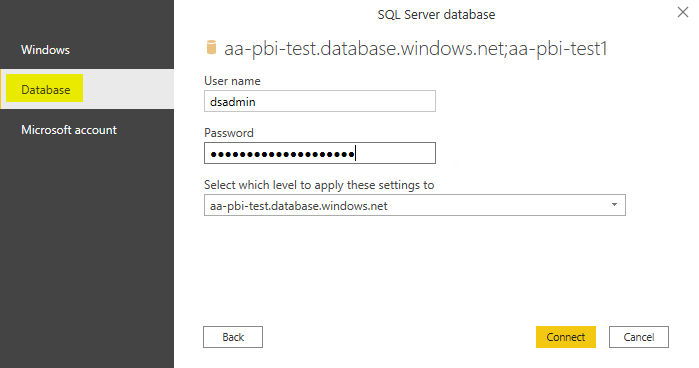Open the settings level combo box
Image resolution: width=699 pixels, height=368 pixels.
point(415,205)
